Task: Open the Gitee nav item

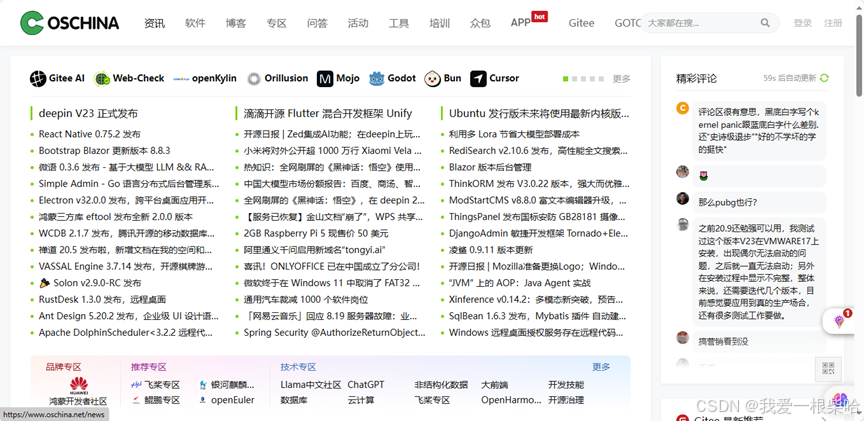Action: 581,23
